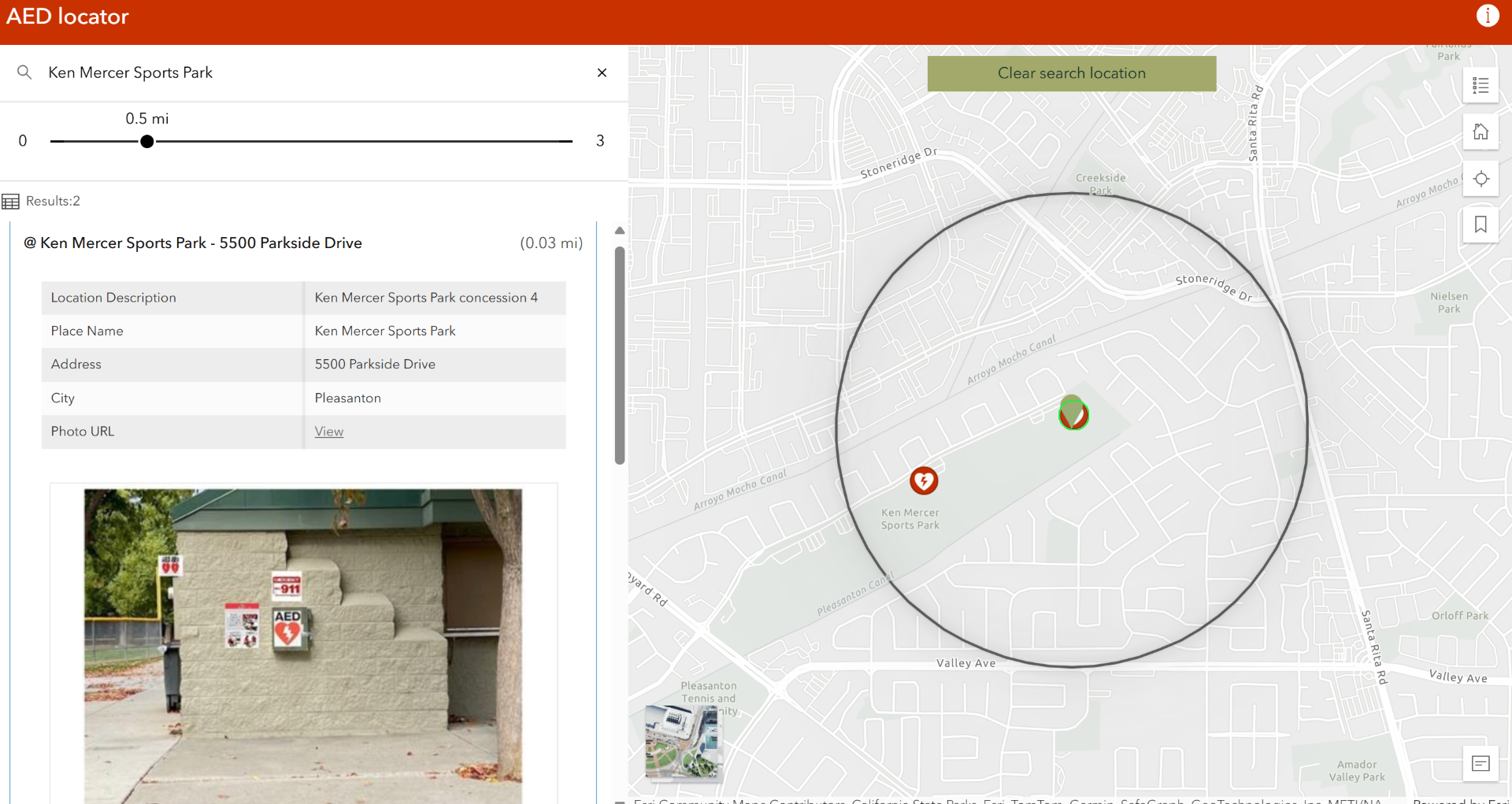Screen dimensions: 1512x804
Task: Click the info icon in header
Action: 1487,16
